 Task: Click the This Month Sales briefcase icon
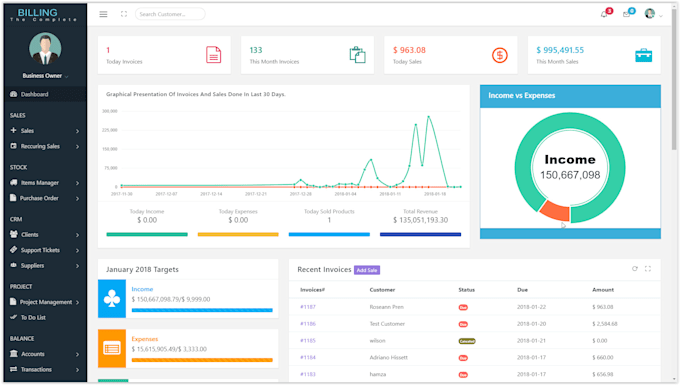[644, 55]
